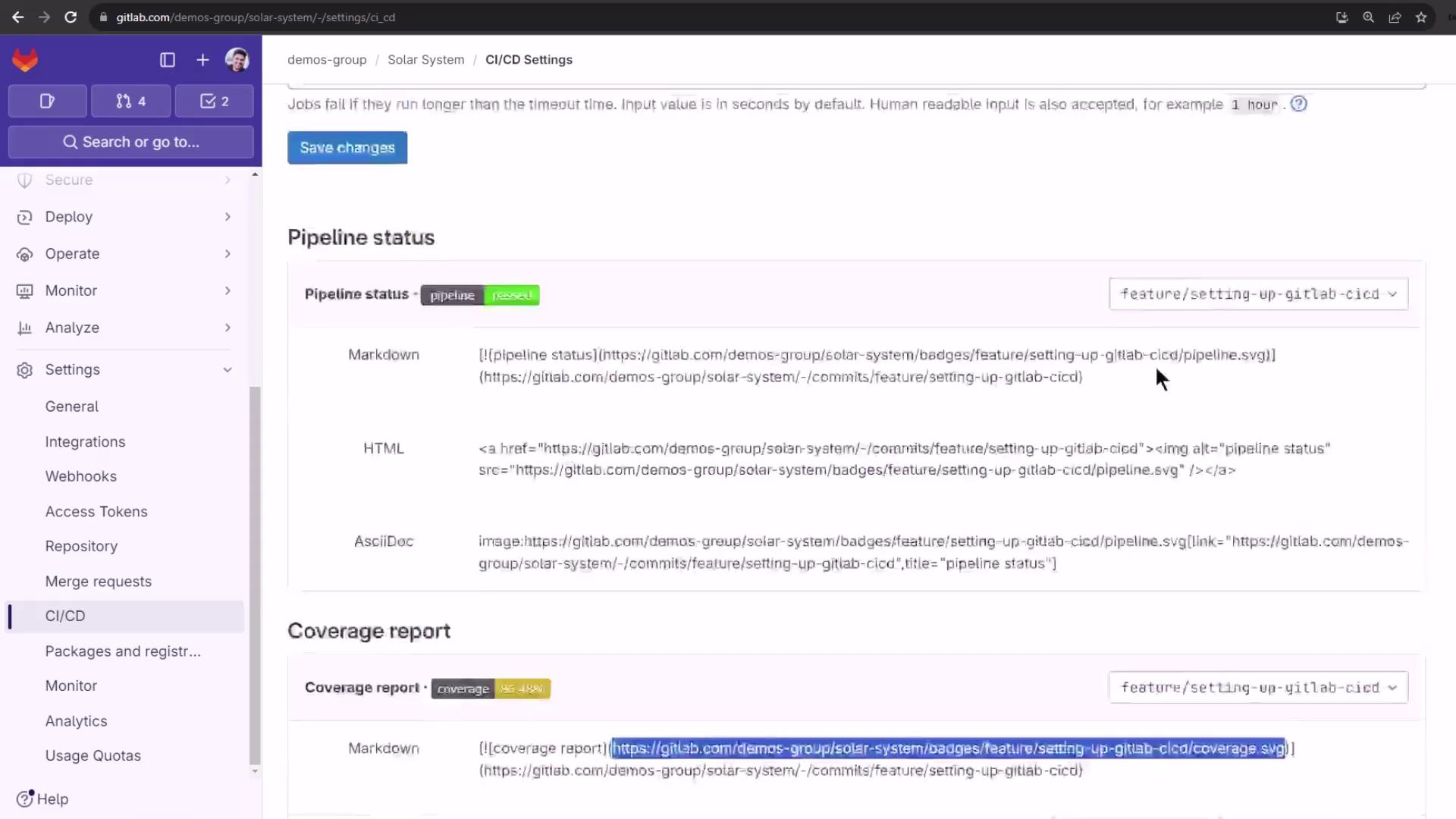The width and height of the screenshot is (1456, 819).
Task: Toggle the sidebar collapse icon
Action: 168,60
